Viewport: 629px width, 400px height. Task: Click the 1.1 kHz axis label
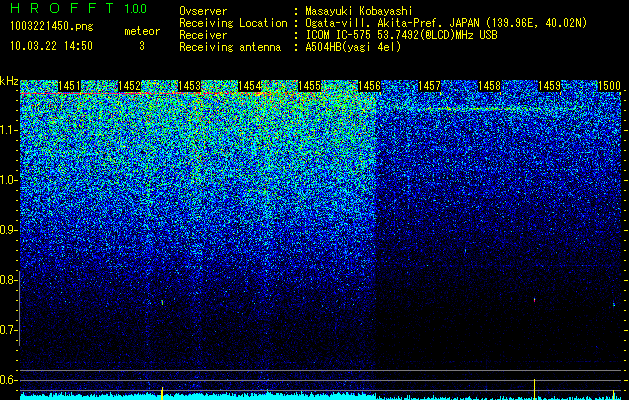click(8, 130)
